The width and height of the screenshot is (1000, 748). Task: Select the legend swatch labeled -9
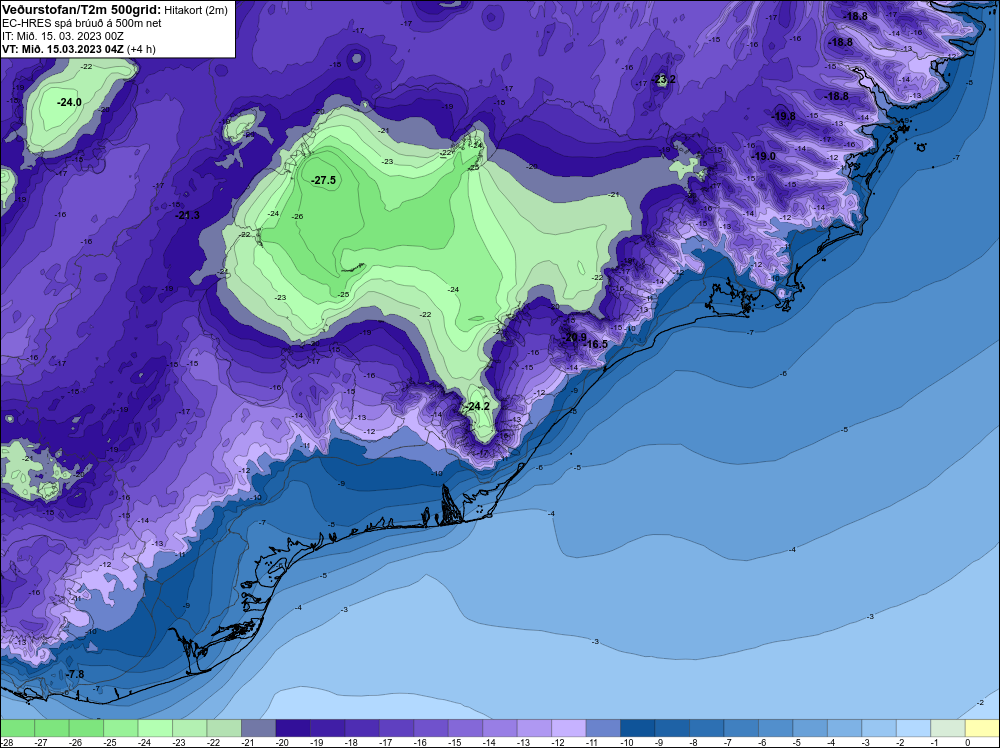pos(672,728)
